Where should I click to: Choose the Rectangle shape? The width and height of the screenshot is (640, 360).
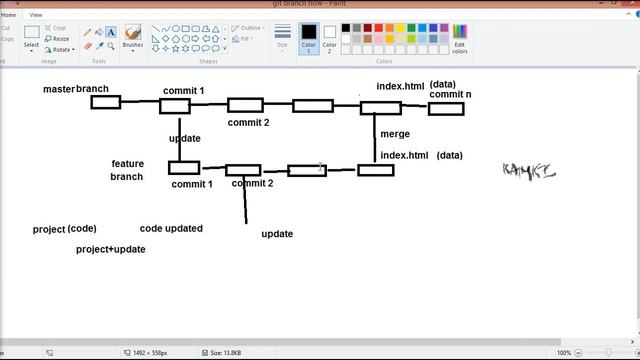[x=185, y=29]
